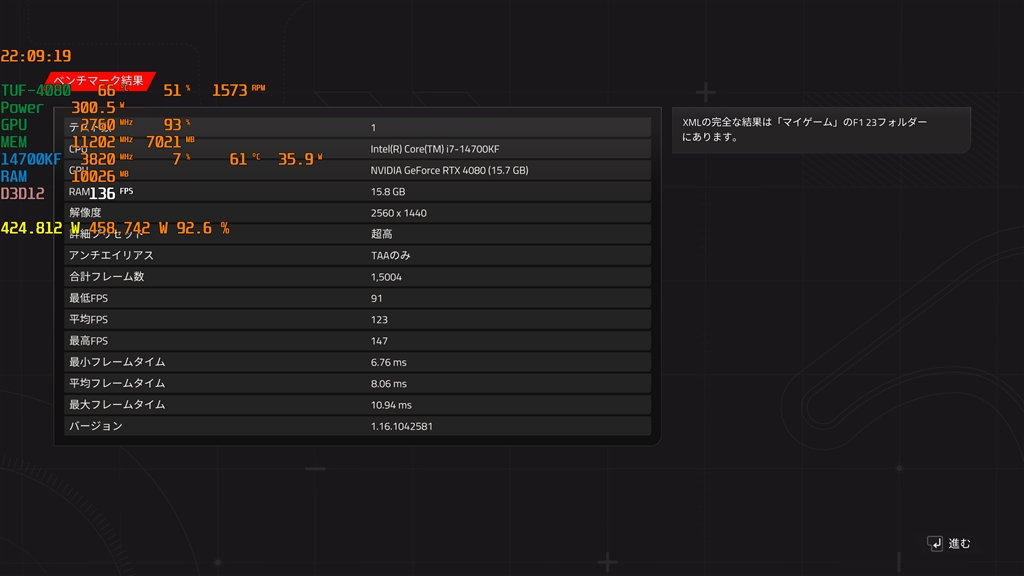Image resolution: width=1024 pixels, height=576 pixels.
Task: Select the 平均FPS 123 row
Action: pyautogui.click(x=357, y=319)
